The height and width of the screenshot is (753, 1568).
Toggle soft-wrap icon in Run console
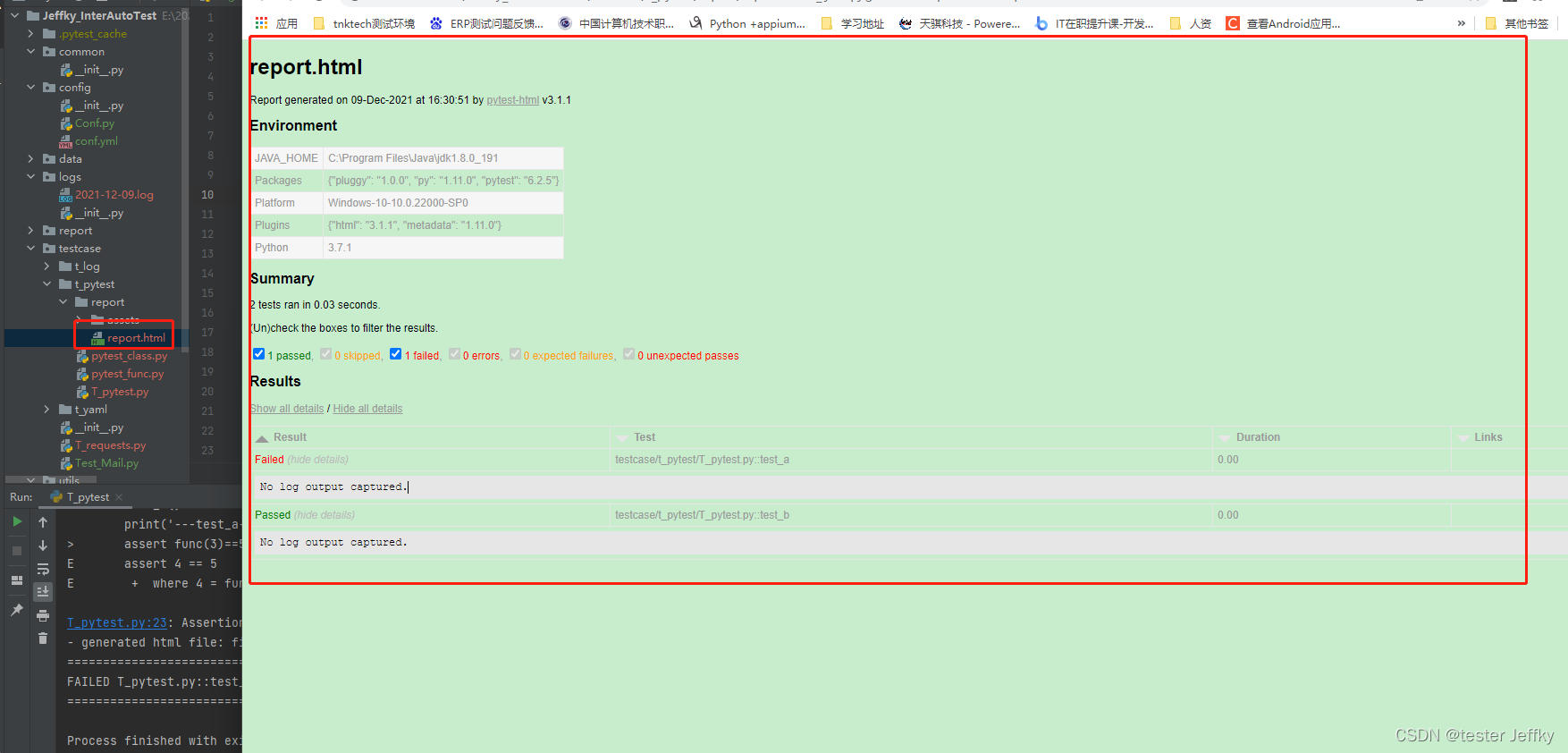click(43, 569)
